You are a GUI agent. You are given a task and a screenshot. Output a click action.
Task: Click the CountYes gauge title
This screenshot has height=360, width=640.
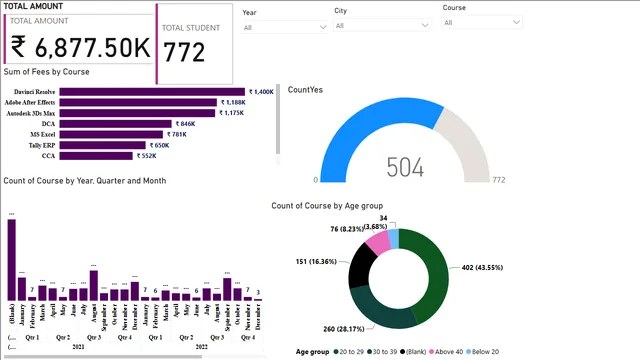[305, 90]
